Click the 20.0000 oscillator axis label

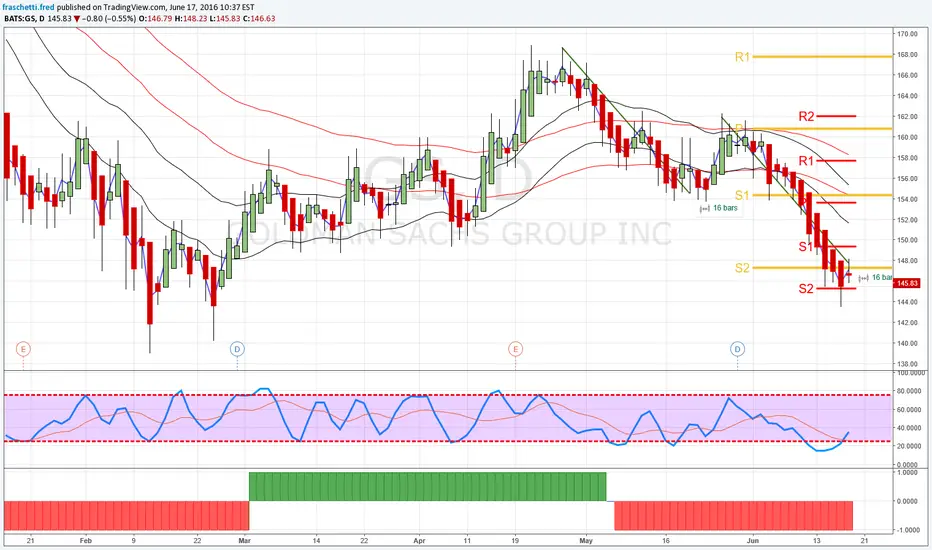click(909, 446)
